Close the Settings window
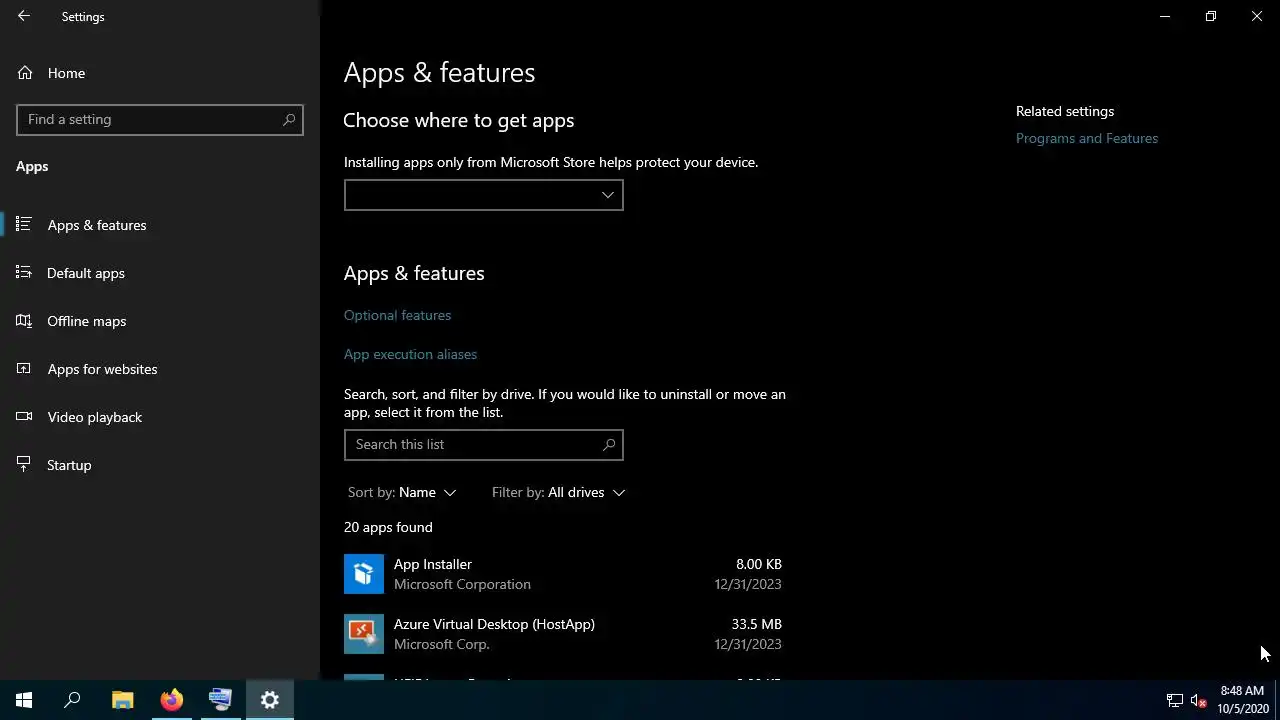 1257,16
